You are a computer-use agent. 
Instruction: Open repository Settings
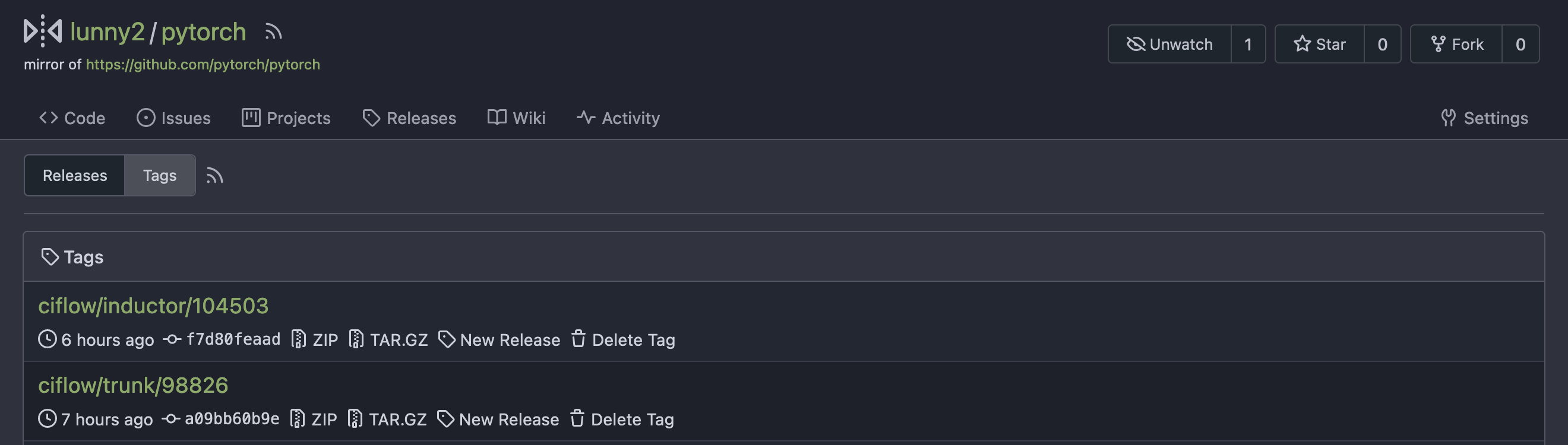coord(1484,117)
